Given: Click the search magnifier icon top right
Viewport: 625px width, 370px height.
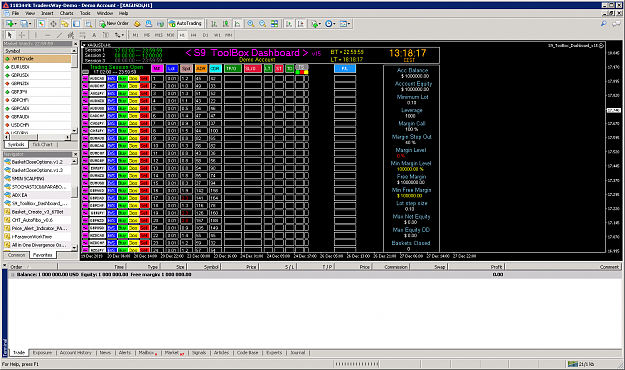Looking at the screenshot, I should pyautogui.click(x=604, y=24).
